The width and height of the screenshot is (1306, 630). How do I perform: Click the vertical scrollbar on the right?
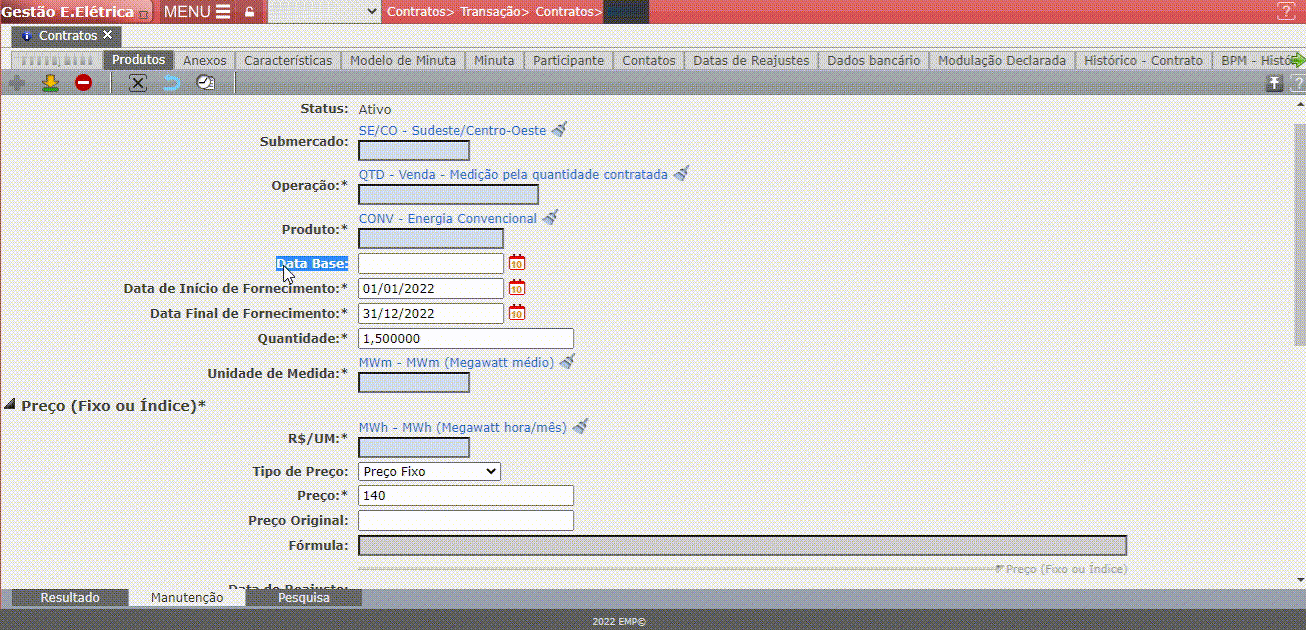click(1299, 230)
